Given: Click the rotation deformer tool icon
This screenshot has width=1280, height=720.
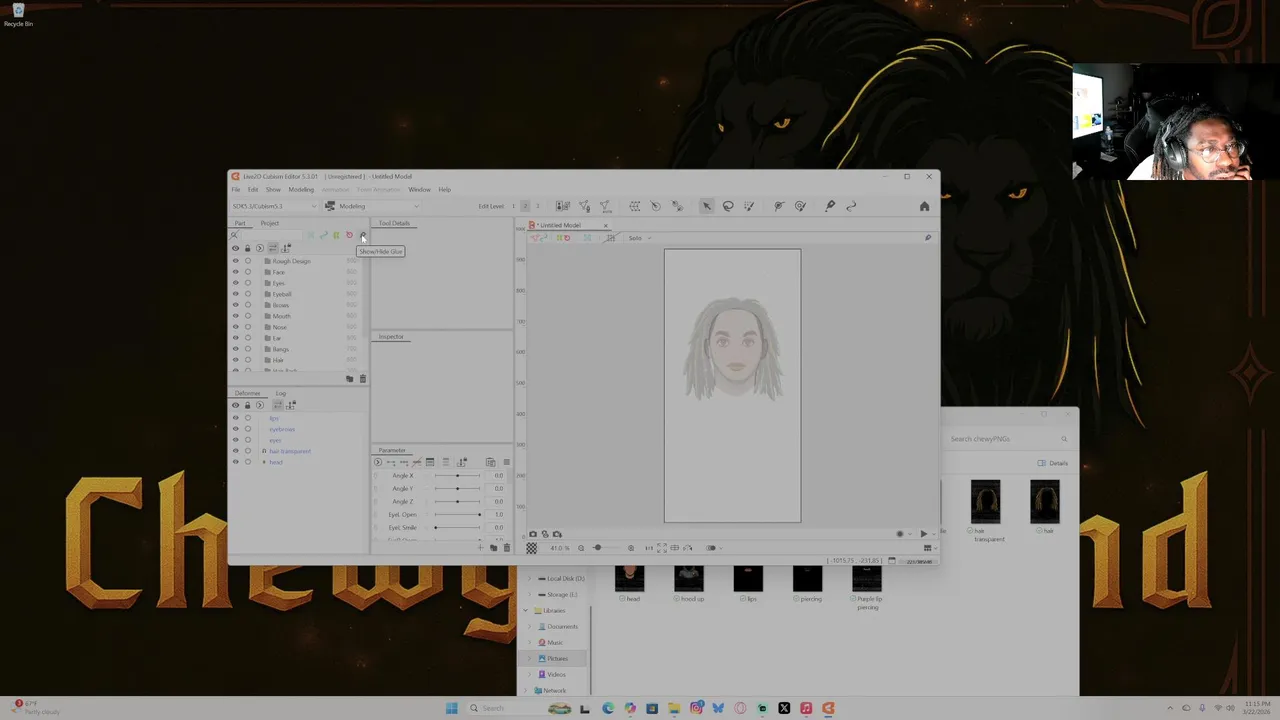Looking at the screenshot, I should point(655,206).
